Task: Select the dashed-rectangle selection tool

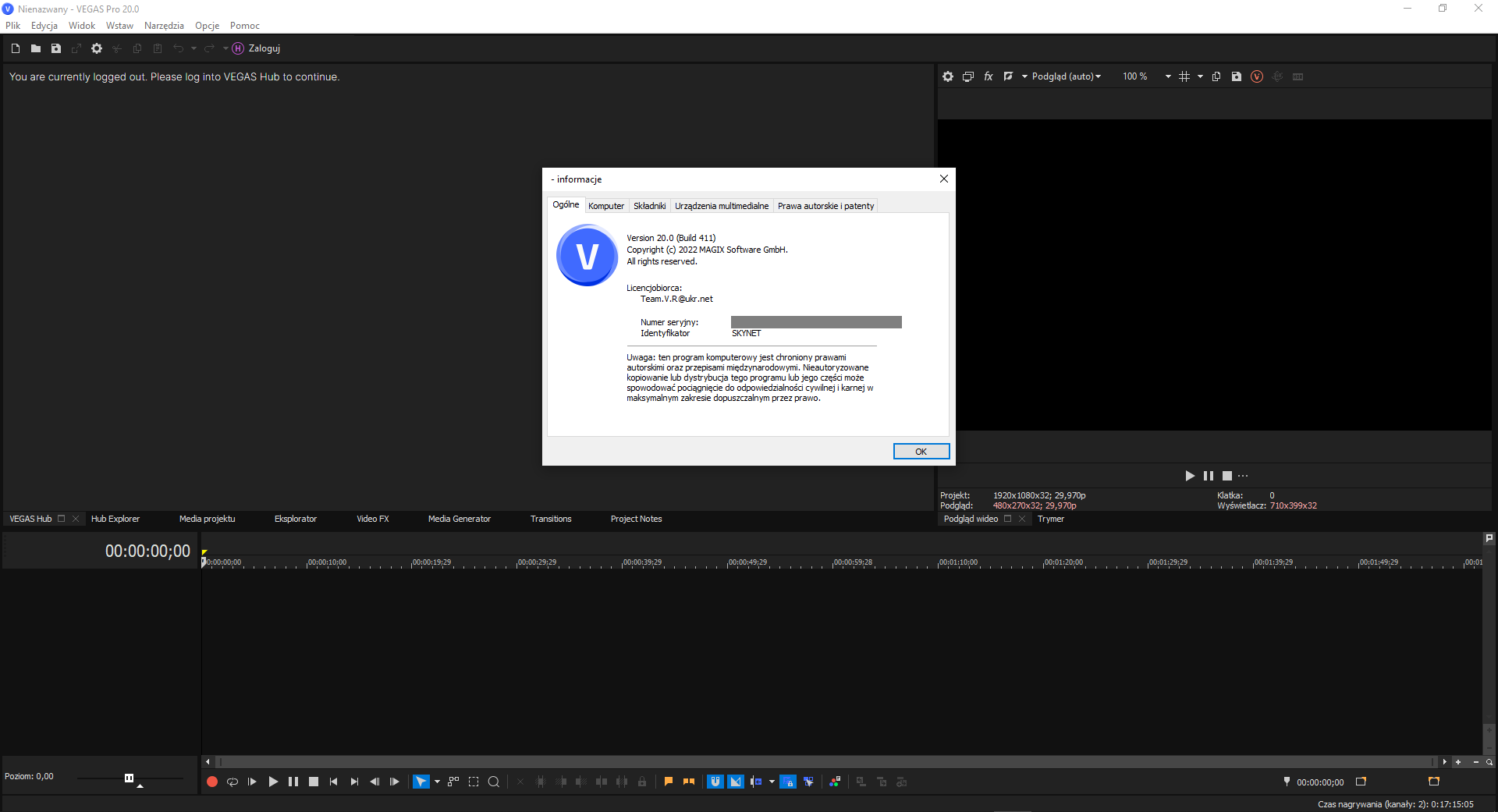Action: (x=474, y=782)
